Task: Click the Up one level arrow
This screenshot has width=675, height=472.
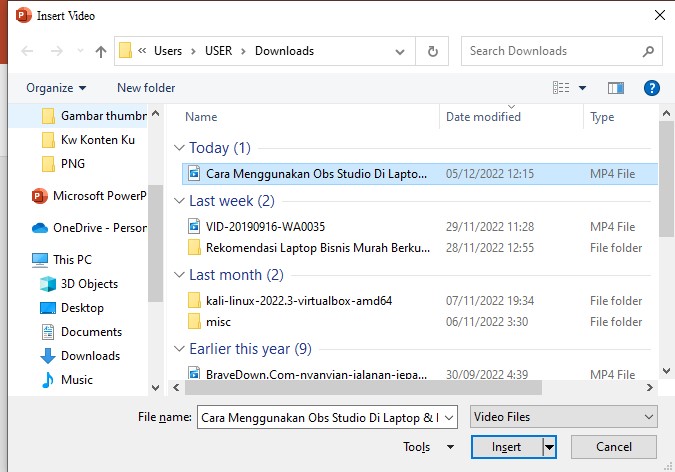Action: (101, 51)
